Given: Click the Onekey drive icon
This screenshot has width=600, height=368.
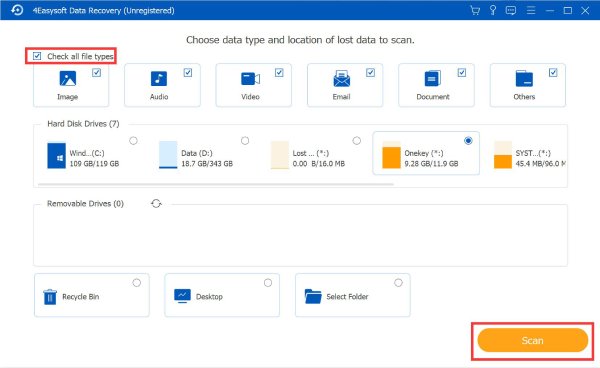Looking at the screenshot, I should (391, 155).
